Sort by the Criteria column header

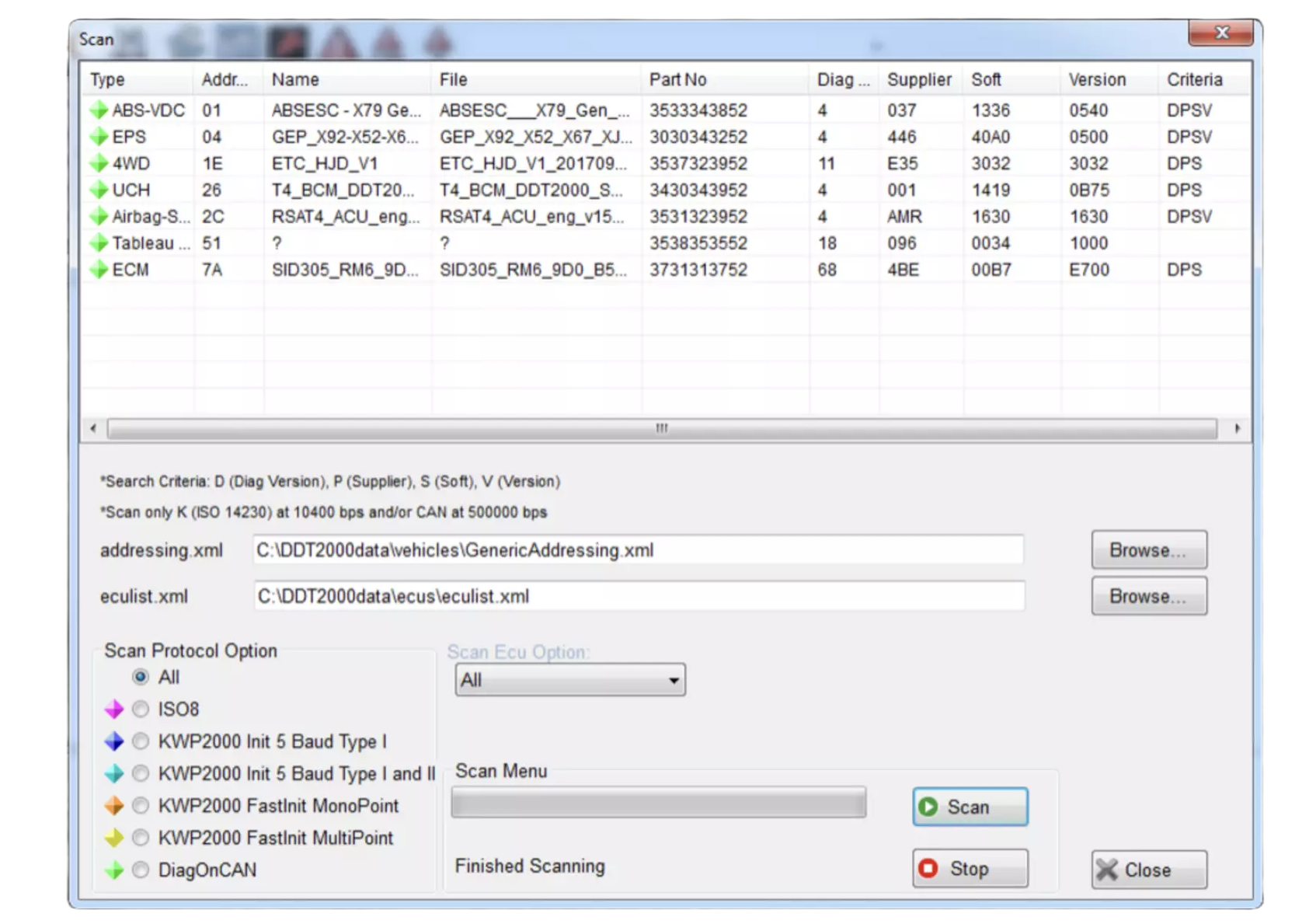1204,79
